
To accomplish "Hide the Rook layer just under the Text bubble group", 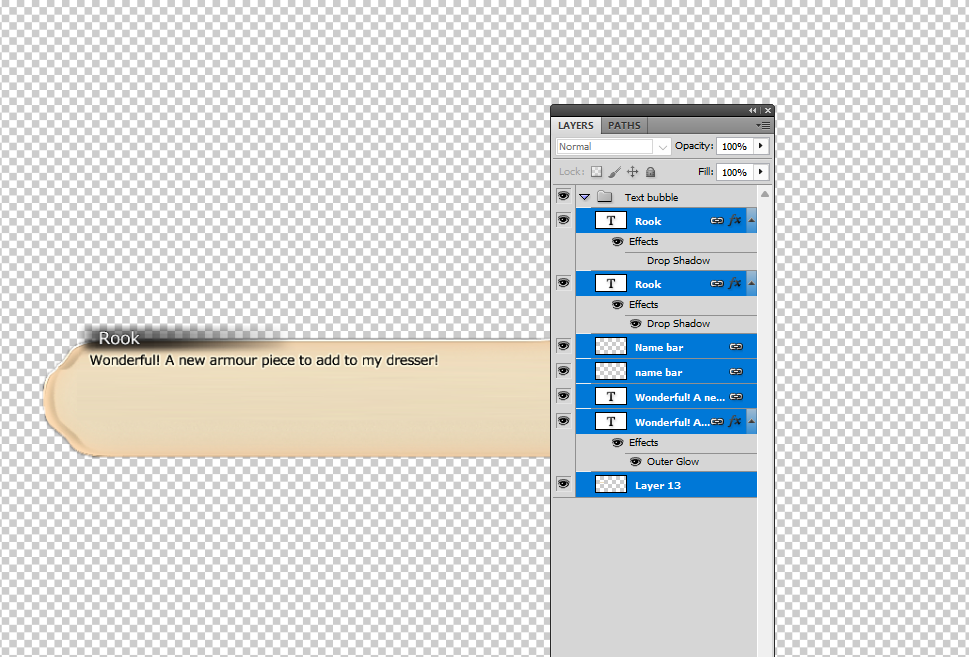I will tap(563, 219).
